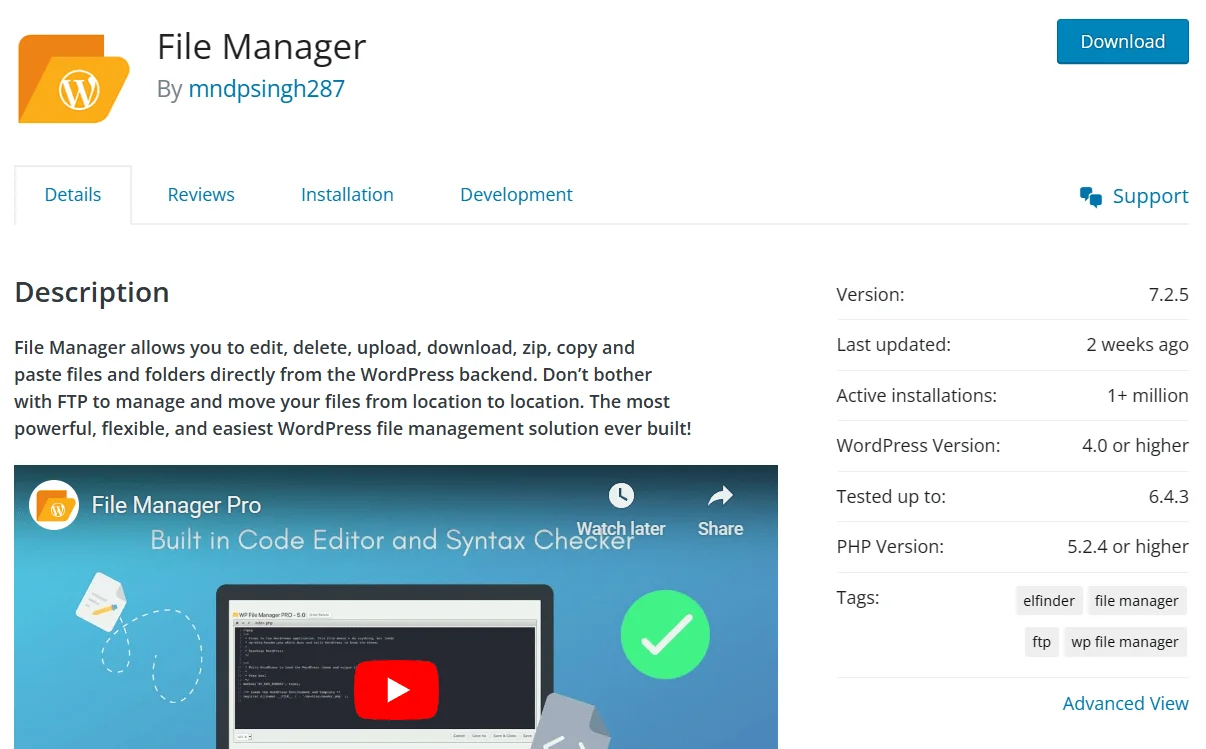Select the wp file manager tag
Image resolution: width=1206 pixels, height=749 pixels.
coord(1125,642)
